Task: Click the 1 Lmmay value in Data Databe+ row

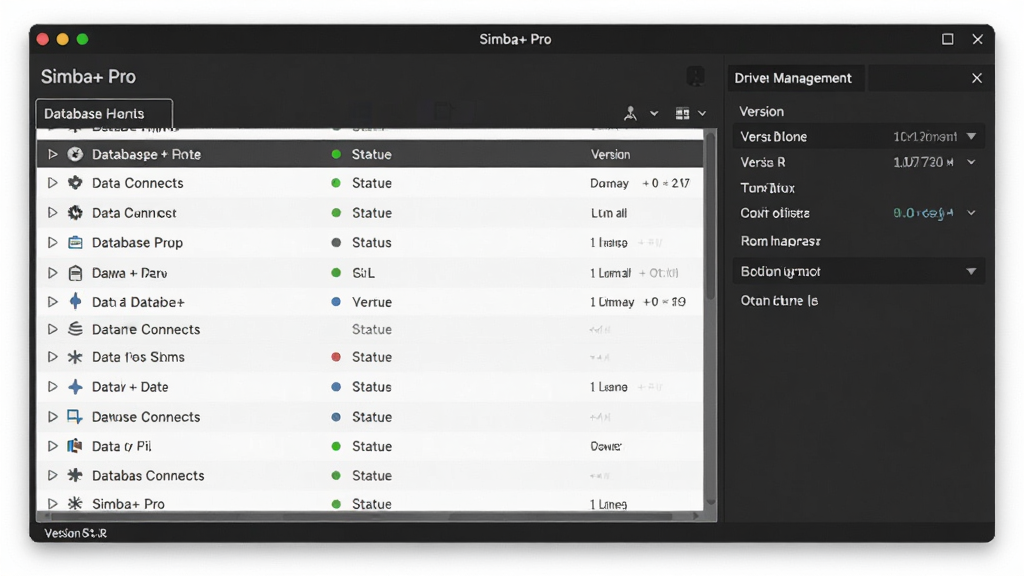Action: coord(612,302)
